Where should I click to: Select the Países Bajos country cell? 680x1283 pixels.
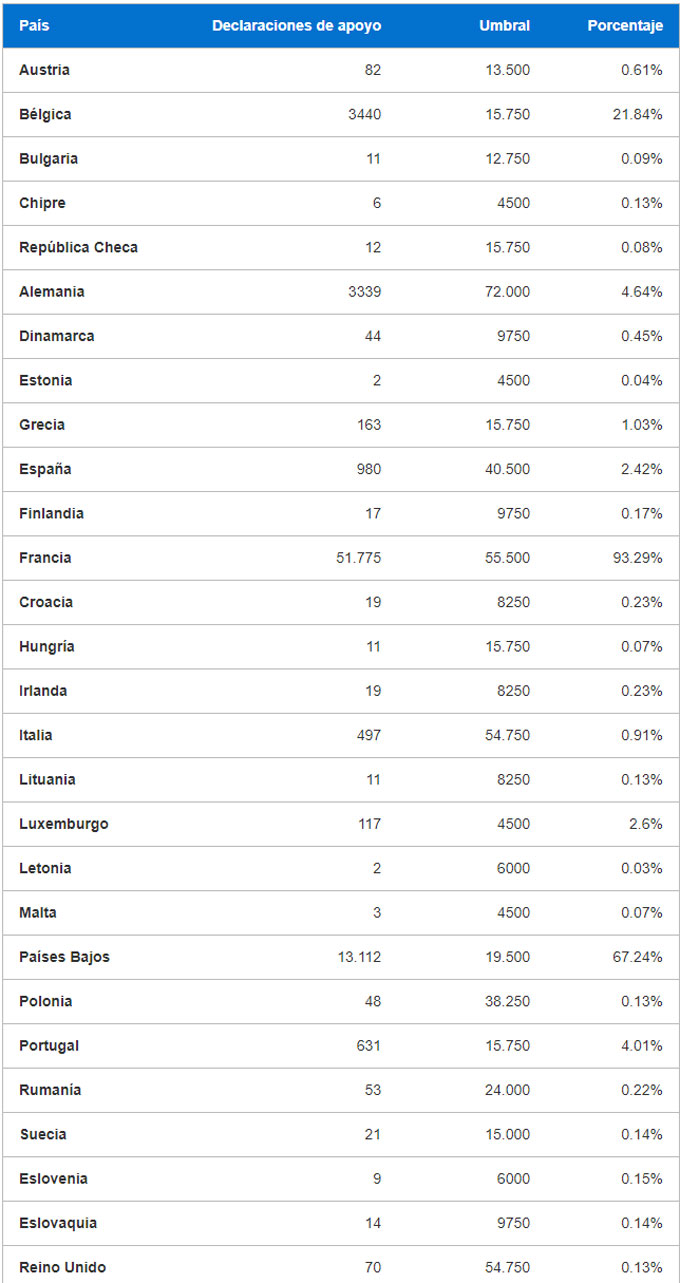64,957
